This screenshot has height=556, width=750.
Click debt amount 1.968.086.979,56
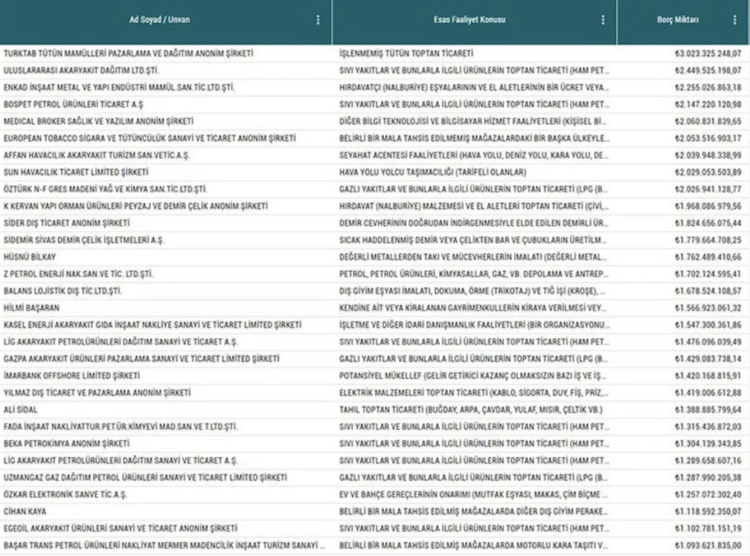708,206
